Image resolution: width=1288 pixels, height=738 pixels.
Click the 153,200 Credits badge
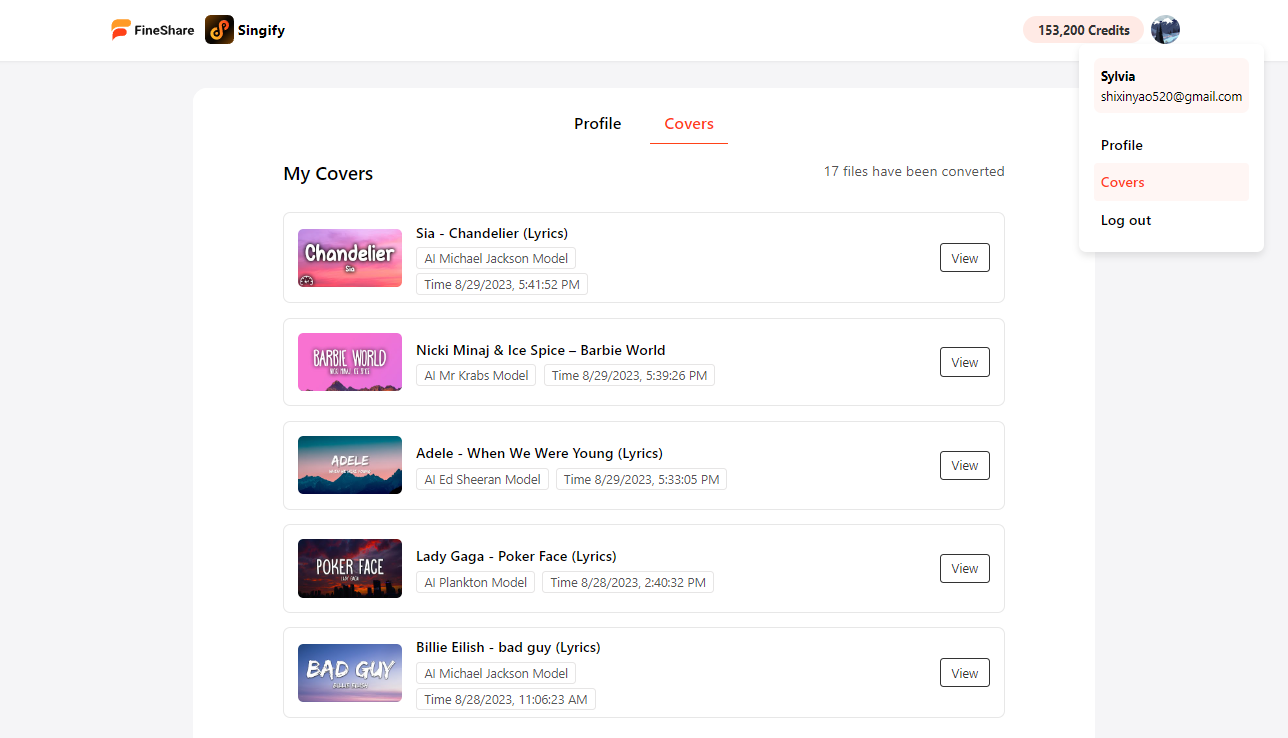(x=1083, y=30)
